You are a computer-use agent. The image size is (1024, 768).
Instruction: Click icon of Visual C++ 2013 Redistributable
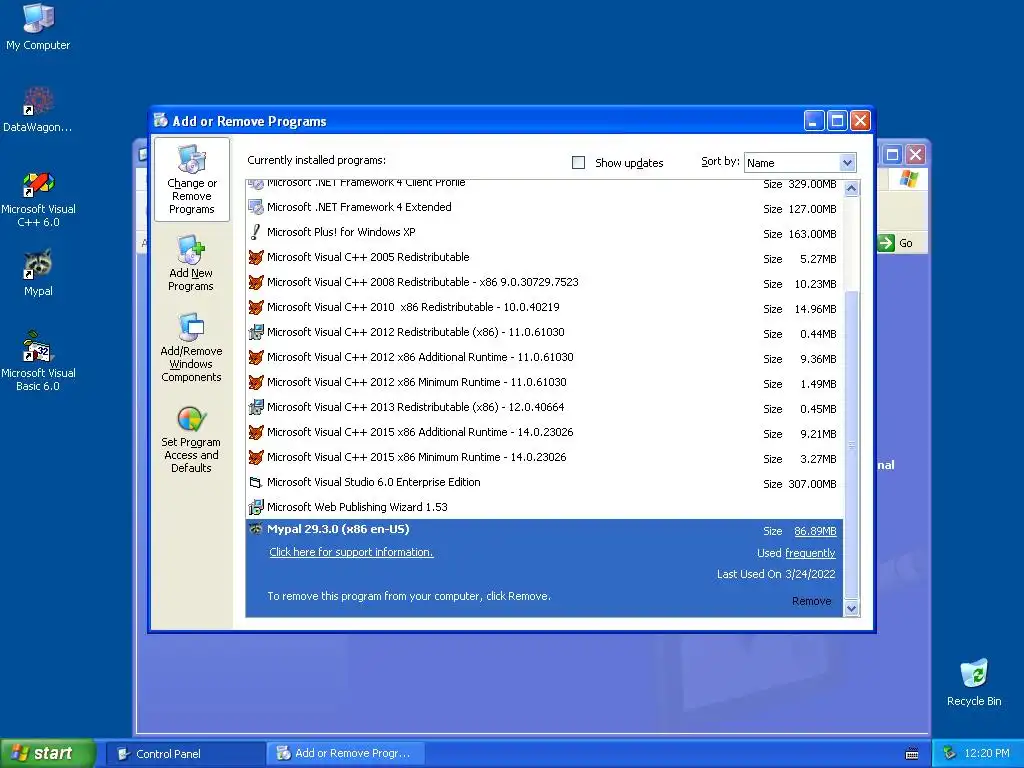pyautogui.click(x=255, y=408)
